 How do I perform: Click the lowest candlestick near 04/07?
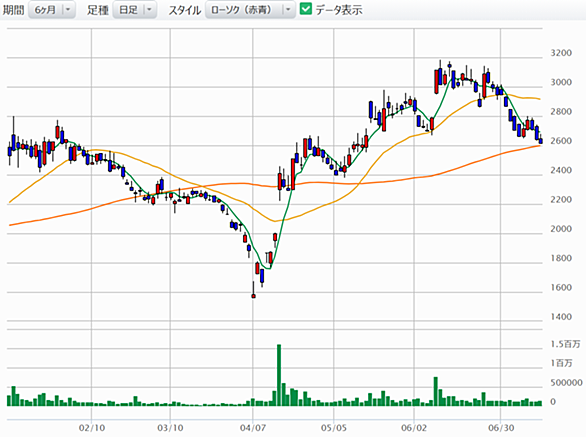253,296
